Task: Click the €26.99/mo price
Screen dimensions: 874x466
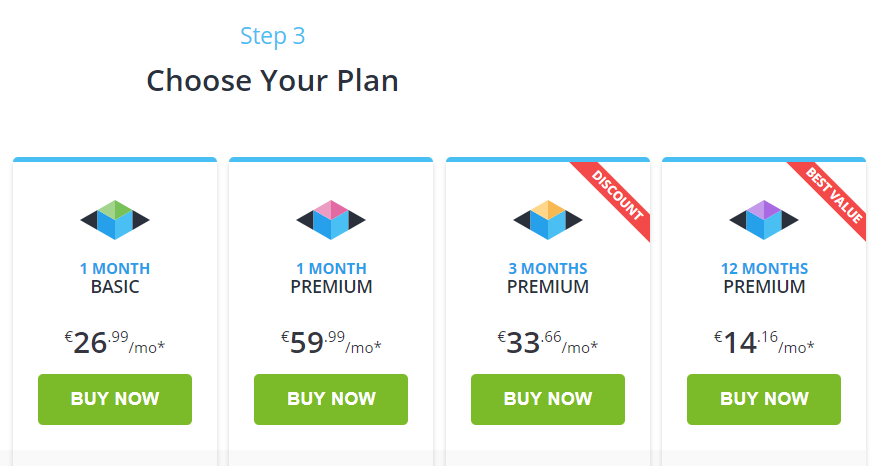Action: pyautogui.click(x=115, y=343)
